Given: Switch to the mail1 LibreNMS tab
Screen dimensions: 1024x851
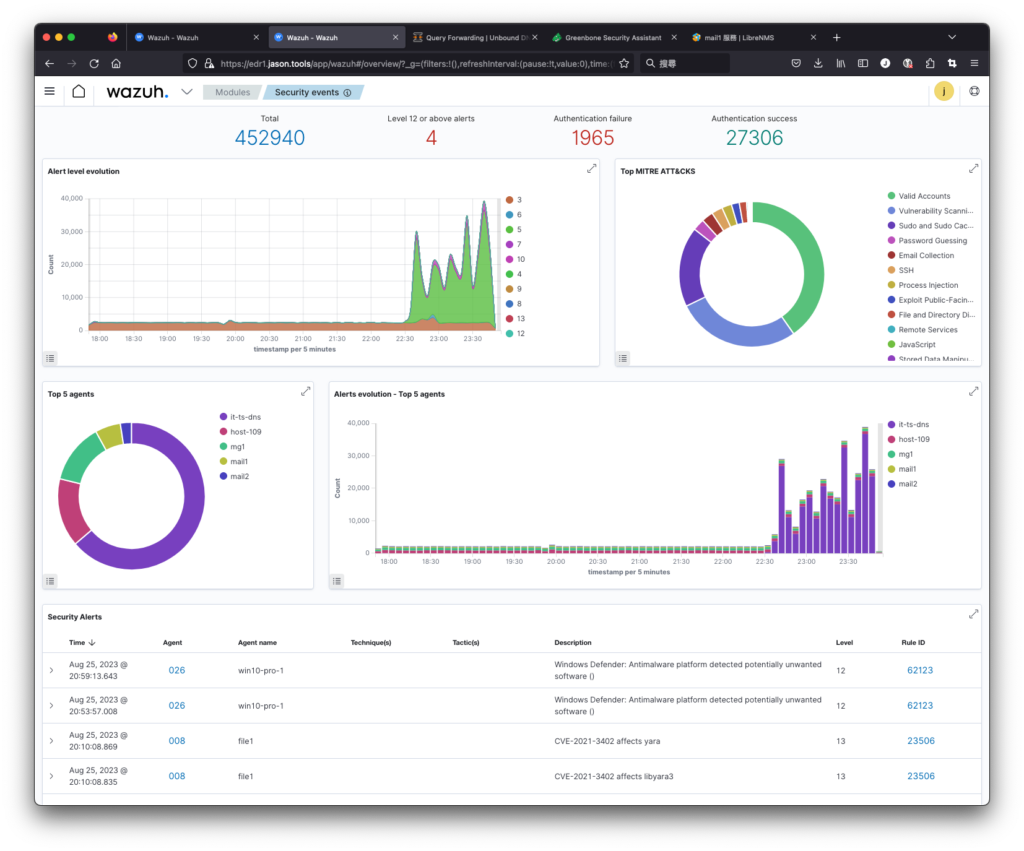Looking at the screenshot, I should pos(752,37).
